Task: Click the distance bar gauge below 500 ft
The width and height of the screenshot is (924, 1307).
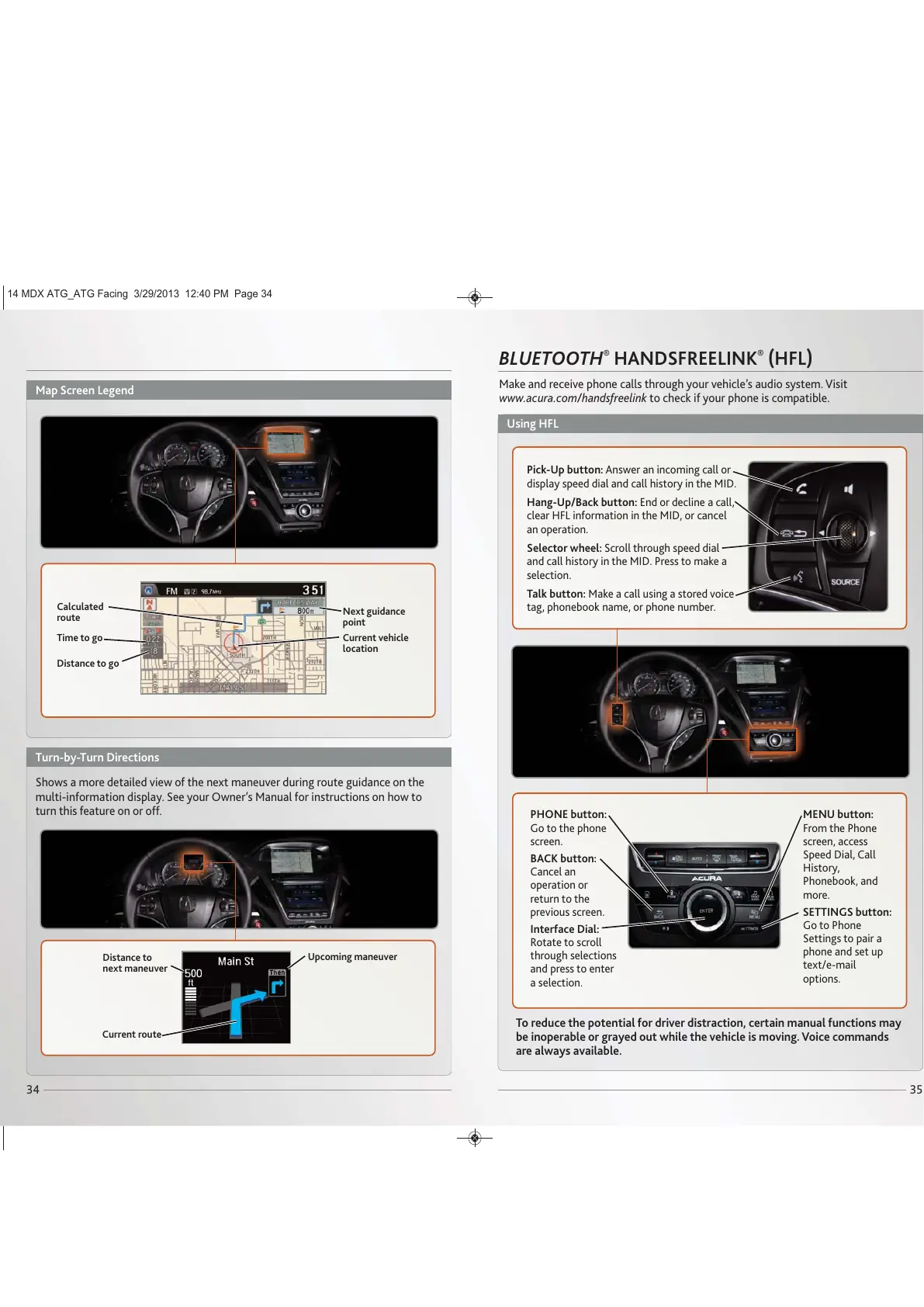Action: (x=191, y=1001)
